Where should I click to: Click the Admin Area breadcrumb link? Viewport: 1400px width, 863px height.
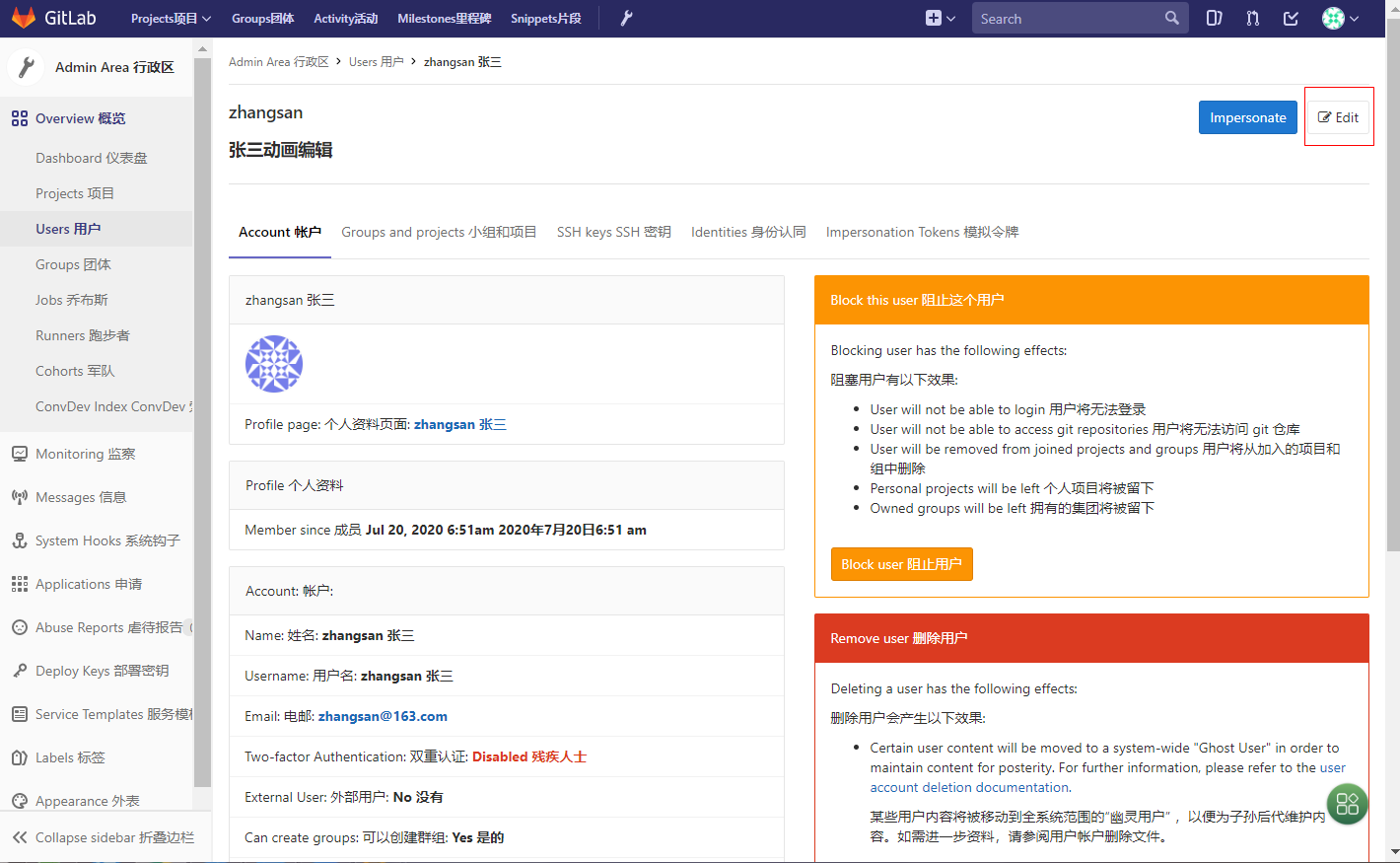click(x=279, y=61)
